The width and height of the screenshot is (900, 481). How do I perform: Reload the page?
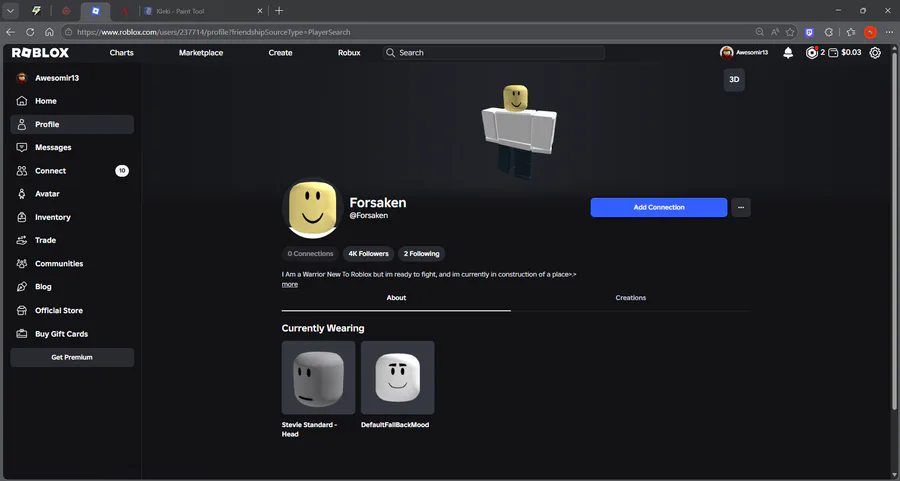pyautogui.click(x=30, y=32)
